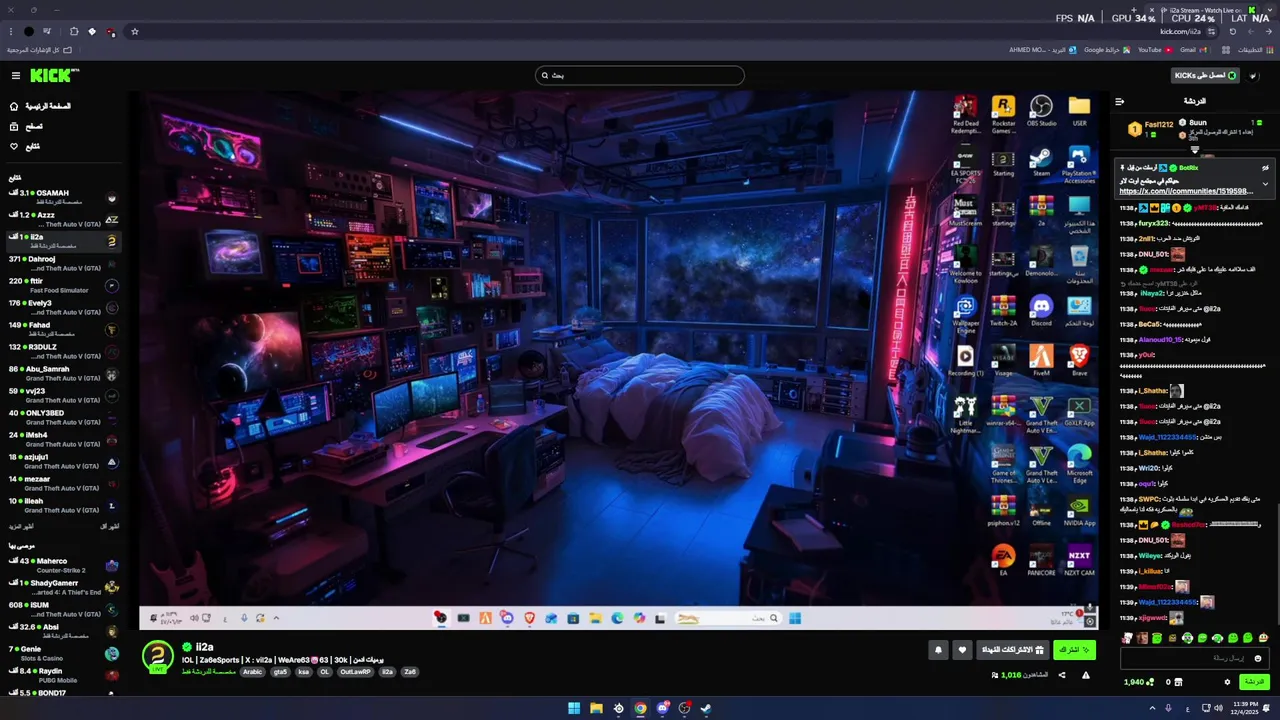Click the ii2a channel avatar
The image size is (1280, 720).
click(x=158, y=656)
